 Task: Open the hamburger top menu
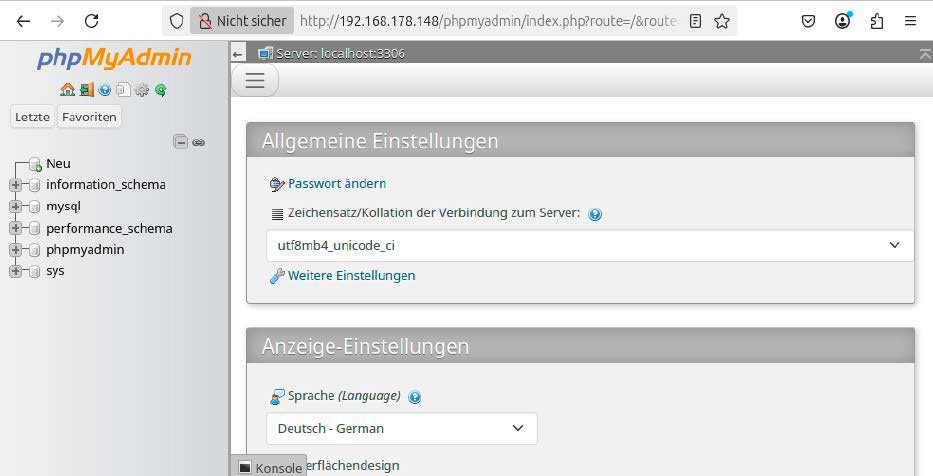[x=255, y=80]
